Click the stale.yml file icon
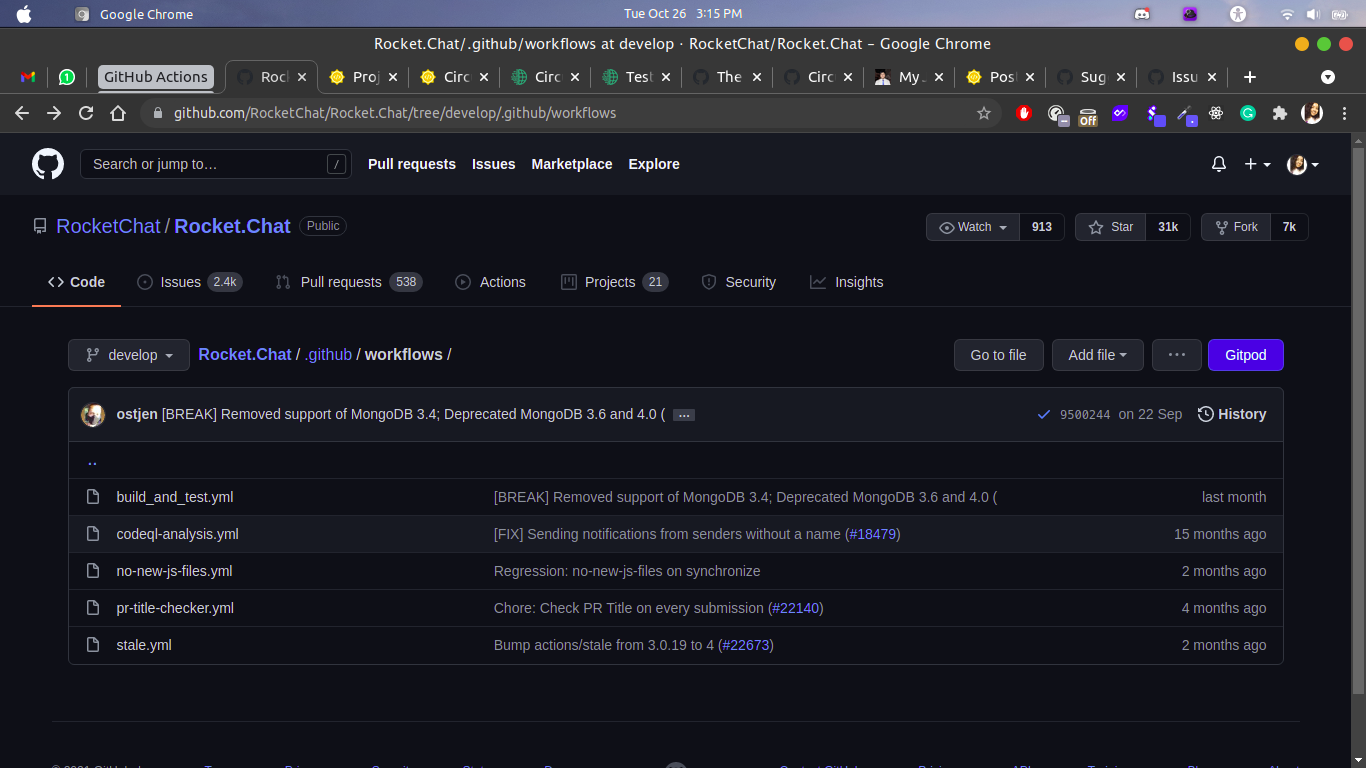Screen dimensions: 1366x768 click(93, 645)
